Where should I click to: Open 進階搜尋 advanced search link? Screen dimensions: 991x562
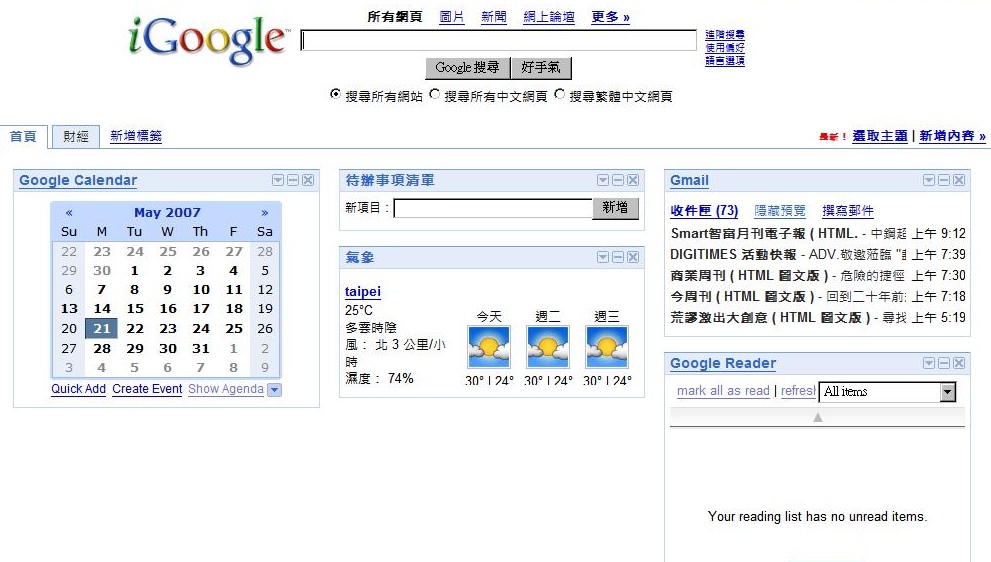(x=725, y=35)
